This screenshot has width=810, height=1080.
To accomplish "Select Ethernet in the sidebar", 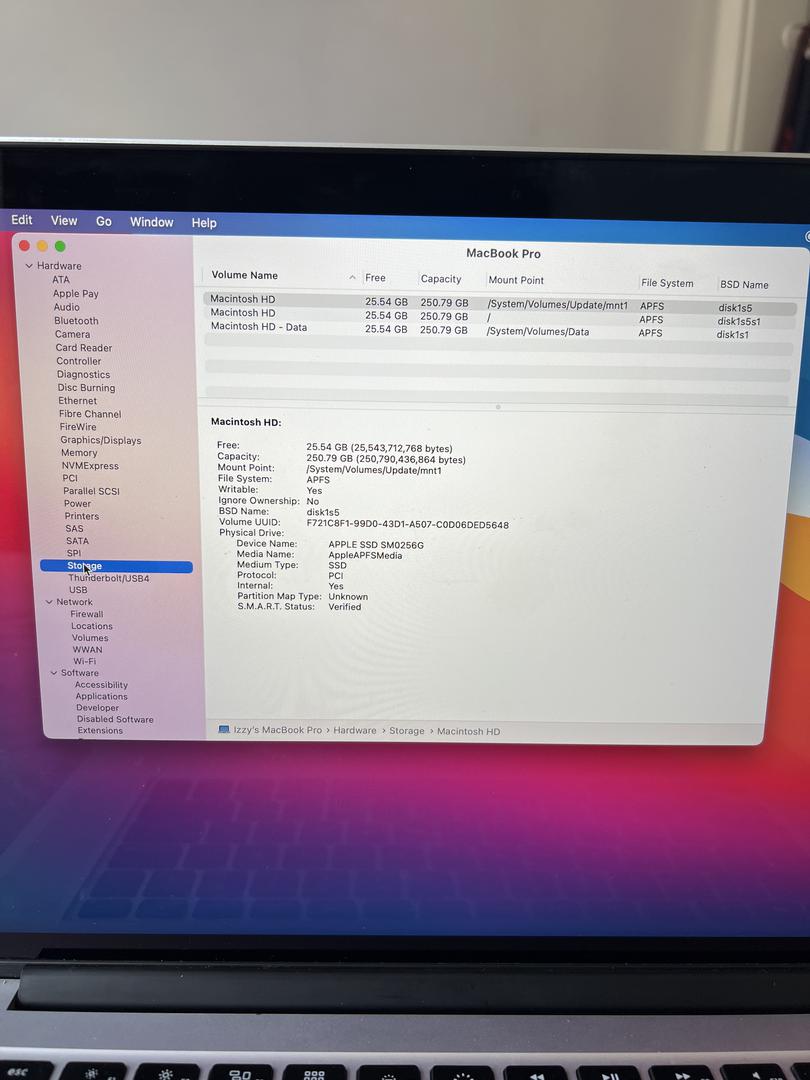I will click(78, 401).
